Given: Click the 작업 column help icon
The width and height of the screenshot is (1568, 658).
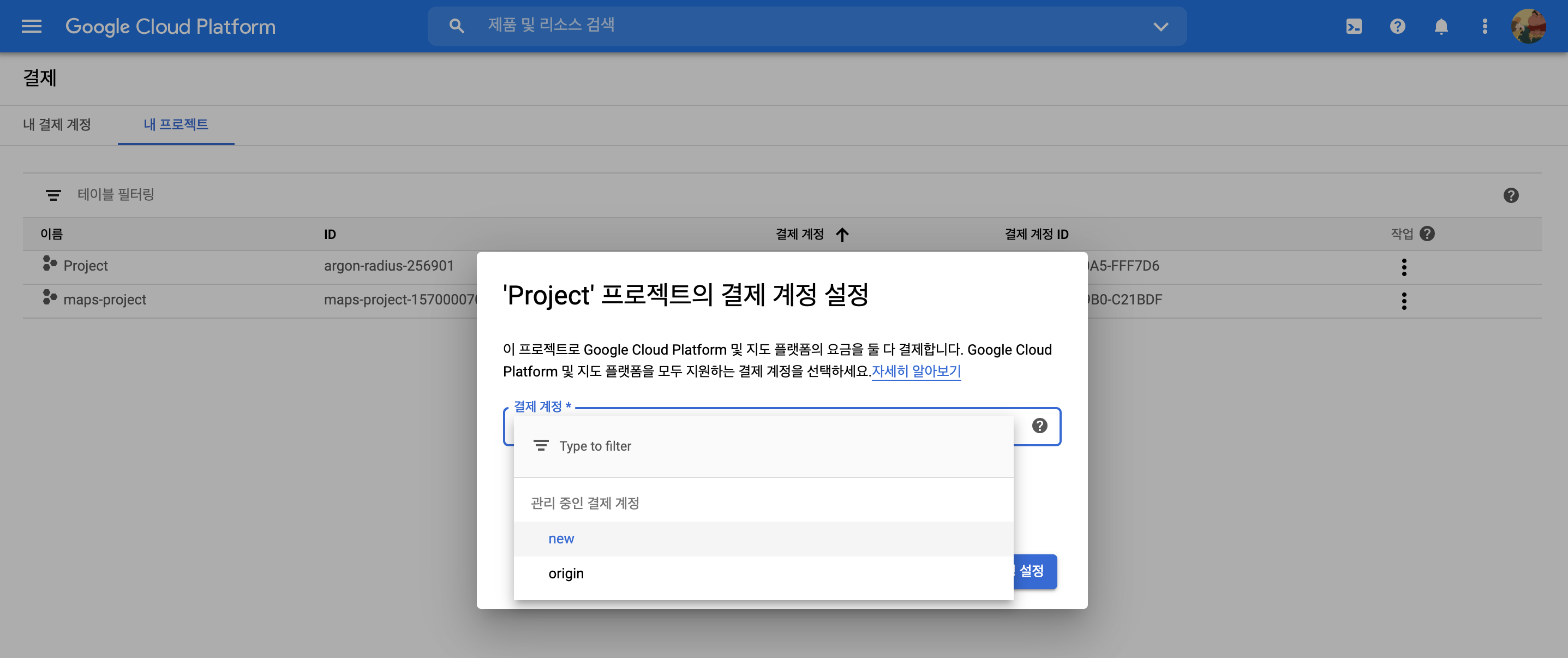Looking at the screenshot, I should pyautogui.click(x=1427, y=234).
